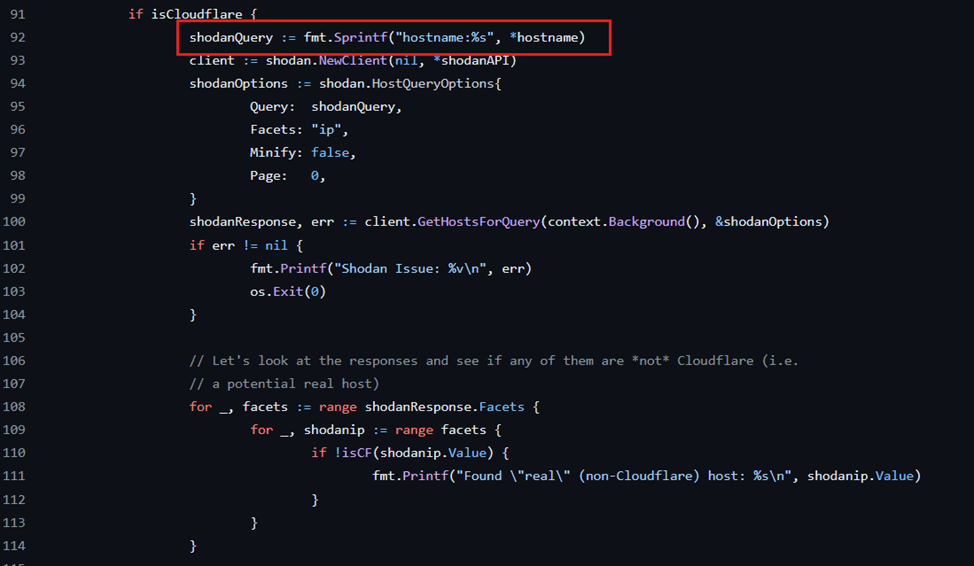Click the Page: field on line 98
974x566 pixels.
(x=268, y=176)
